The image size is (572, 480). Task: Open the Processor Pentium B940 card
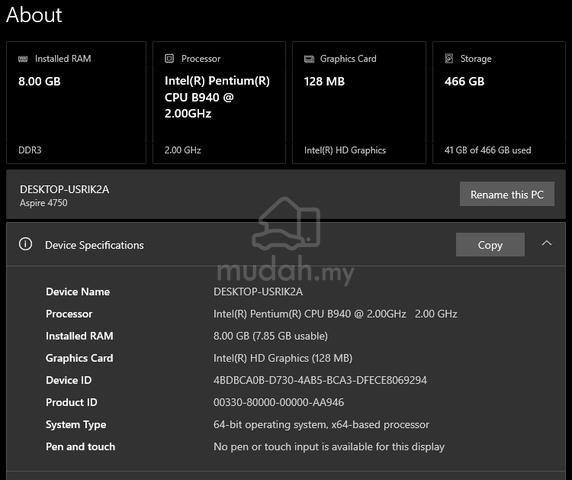pos(219,102)
